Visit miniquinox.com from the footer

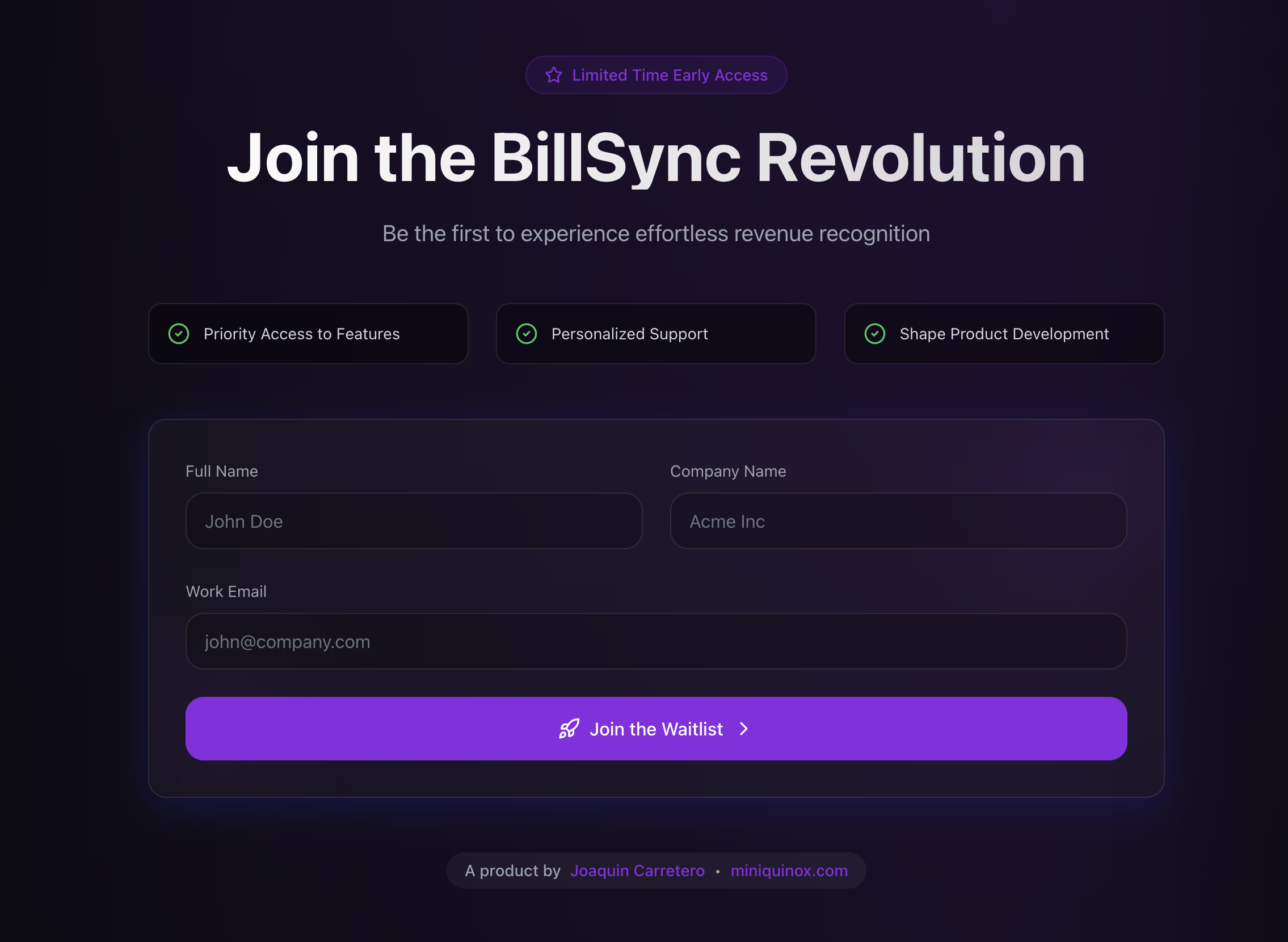point(789,870)
